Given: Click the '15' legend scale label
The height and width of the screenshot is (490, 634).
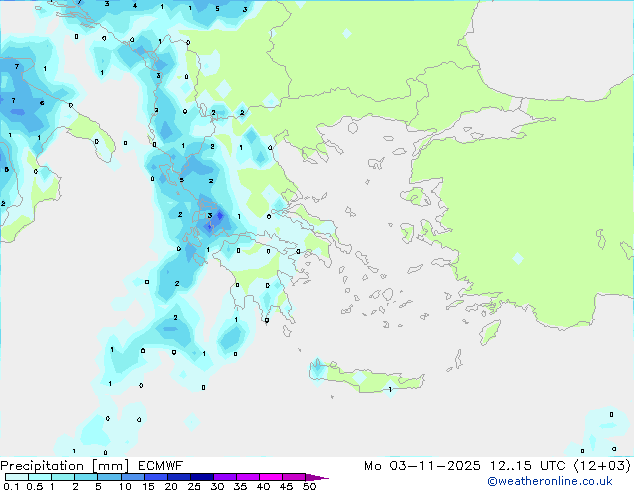Looking at the screenshot, I should (x=148, y=486).
